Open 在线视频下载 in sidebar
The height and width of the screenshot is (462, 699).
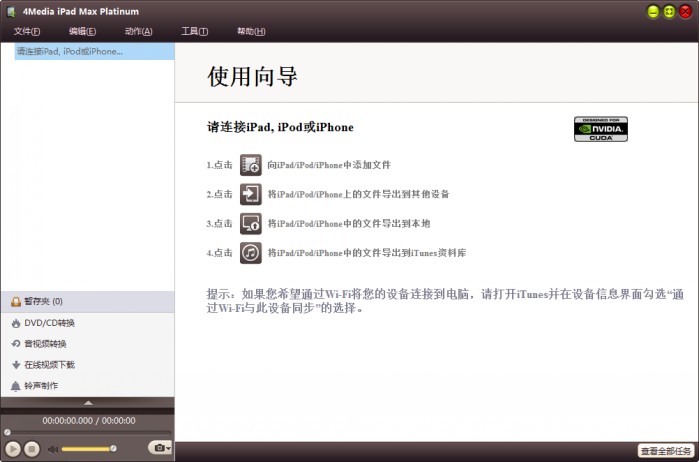pyautogui.click(x=87, y=365)
